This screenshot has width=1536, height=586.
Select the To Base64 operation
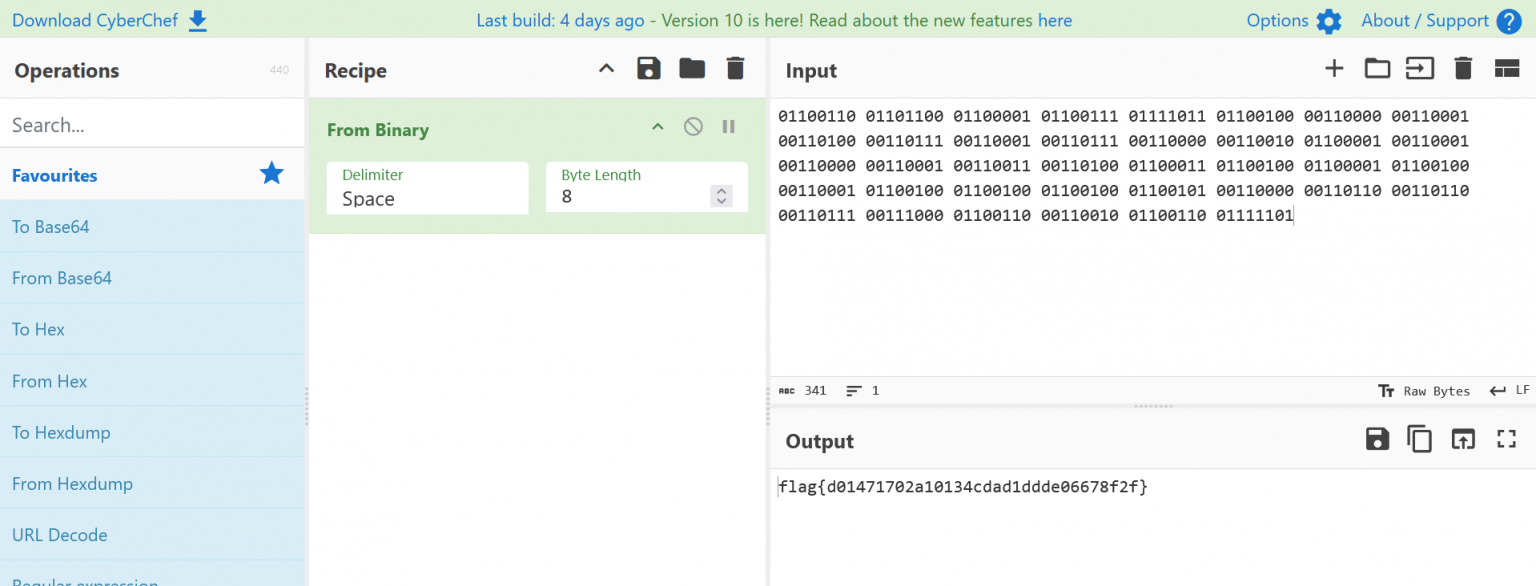point(50,227)
